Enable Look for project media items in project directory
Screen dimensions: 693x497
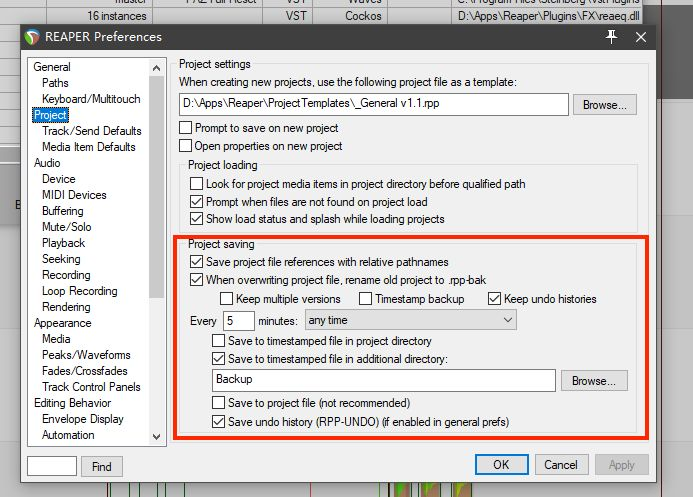tap(196, 183)
